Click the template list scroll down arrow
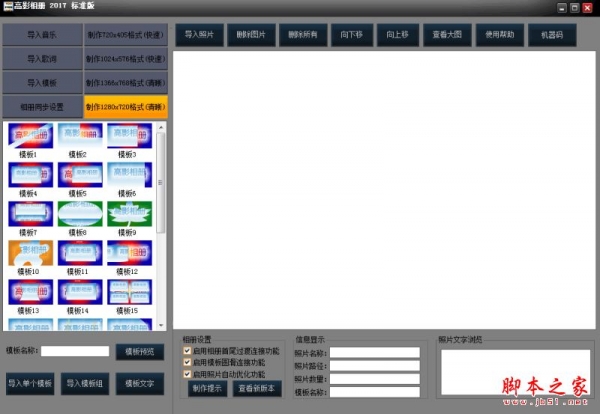 161,326
